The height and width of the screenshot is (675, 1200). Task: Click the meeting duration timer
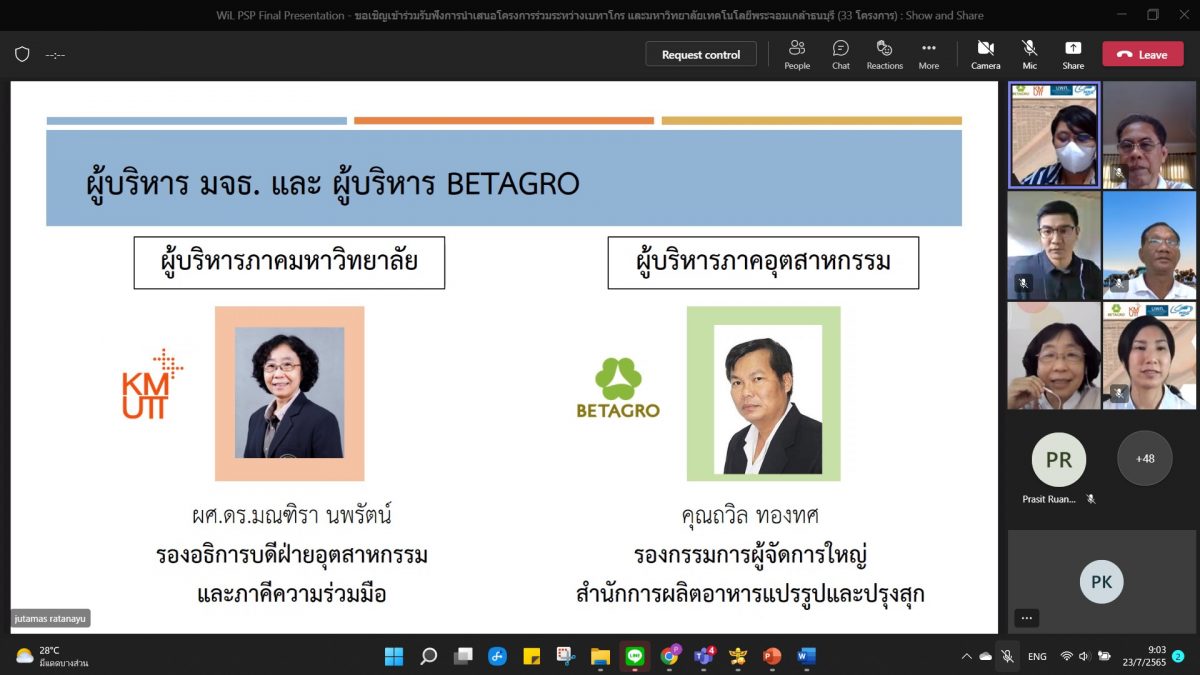pyautogui.click(x=55, y=55)
